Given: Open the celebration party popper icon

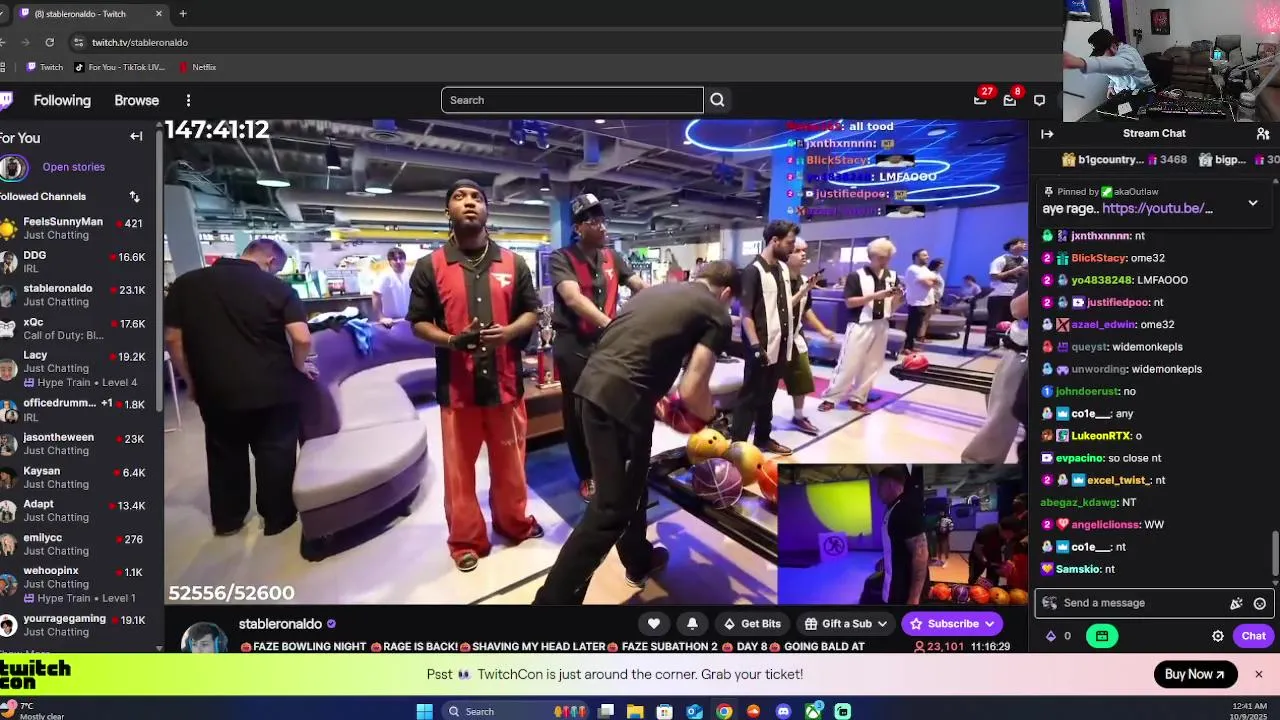Looking at the screenshot, I should pos(1236,603).
